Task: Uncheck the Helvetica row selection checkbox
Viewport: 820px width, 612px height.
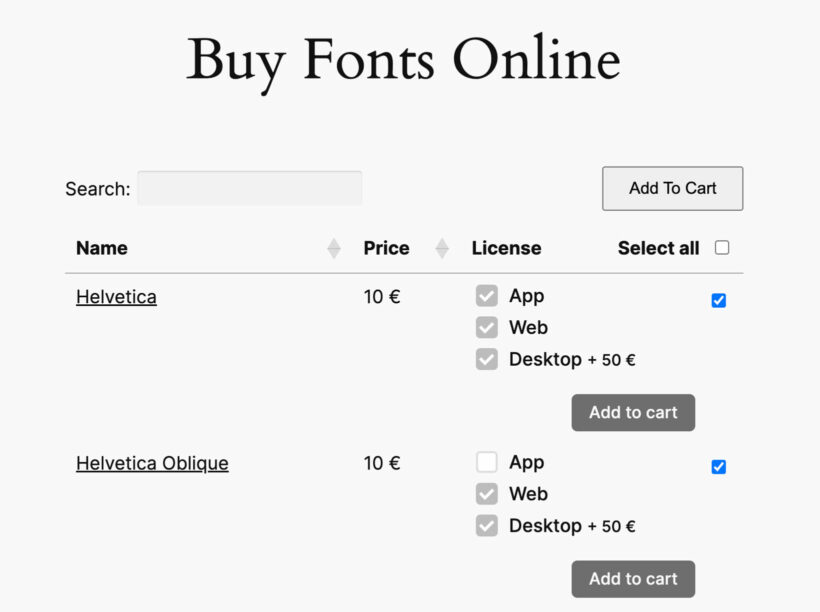Action: pyautogui.click(x=719, y=300)
